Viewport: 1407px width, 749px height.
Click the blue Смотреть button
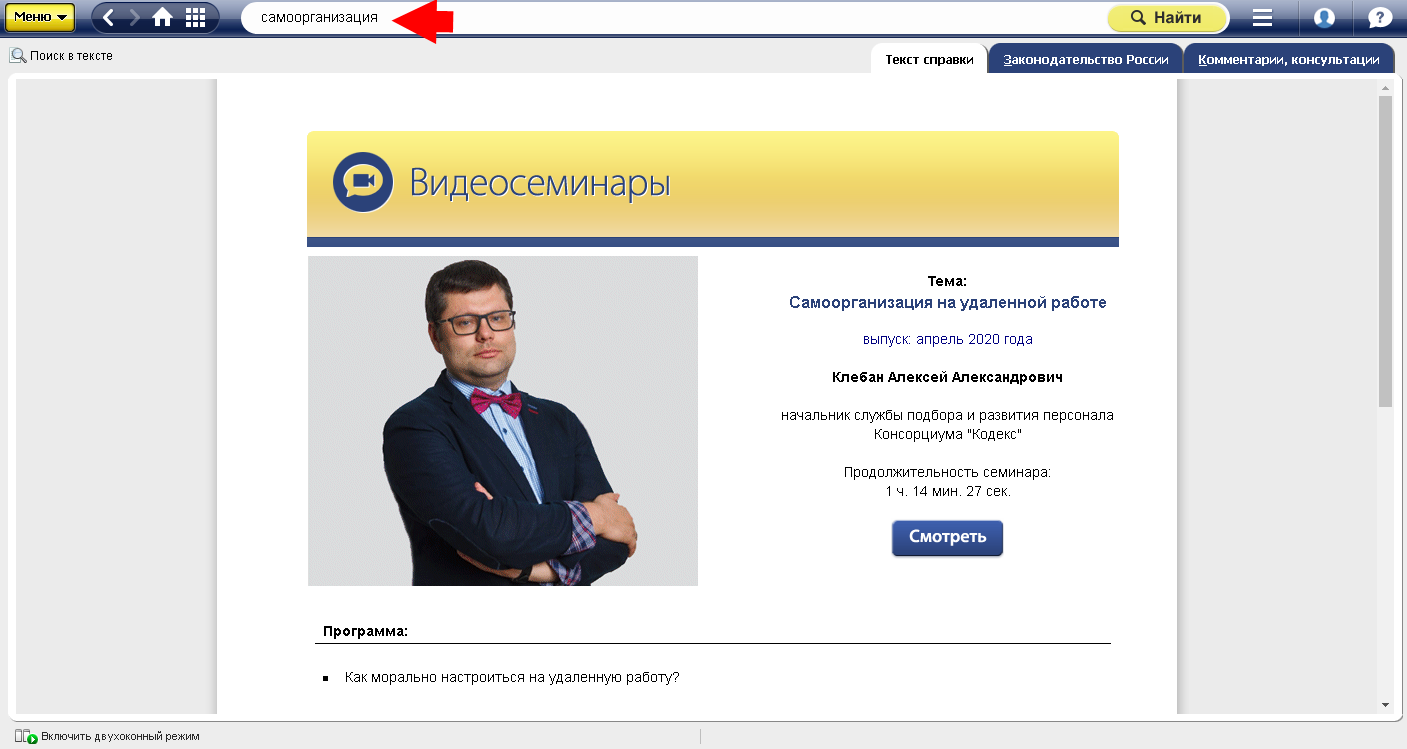[947, 537]
